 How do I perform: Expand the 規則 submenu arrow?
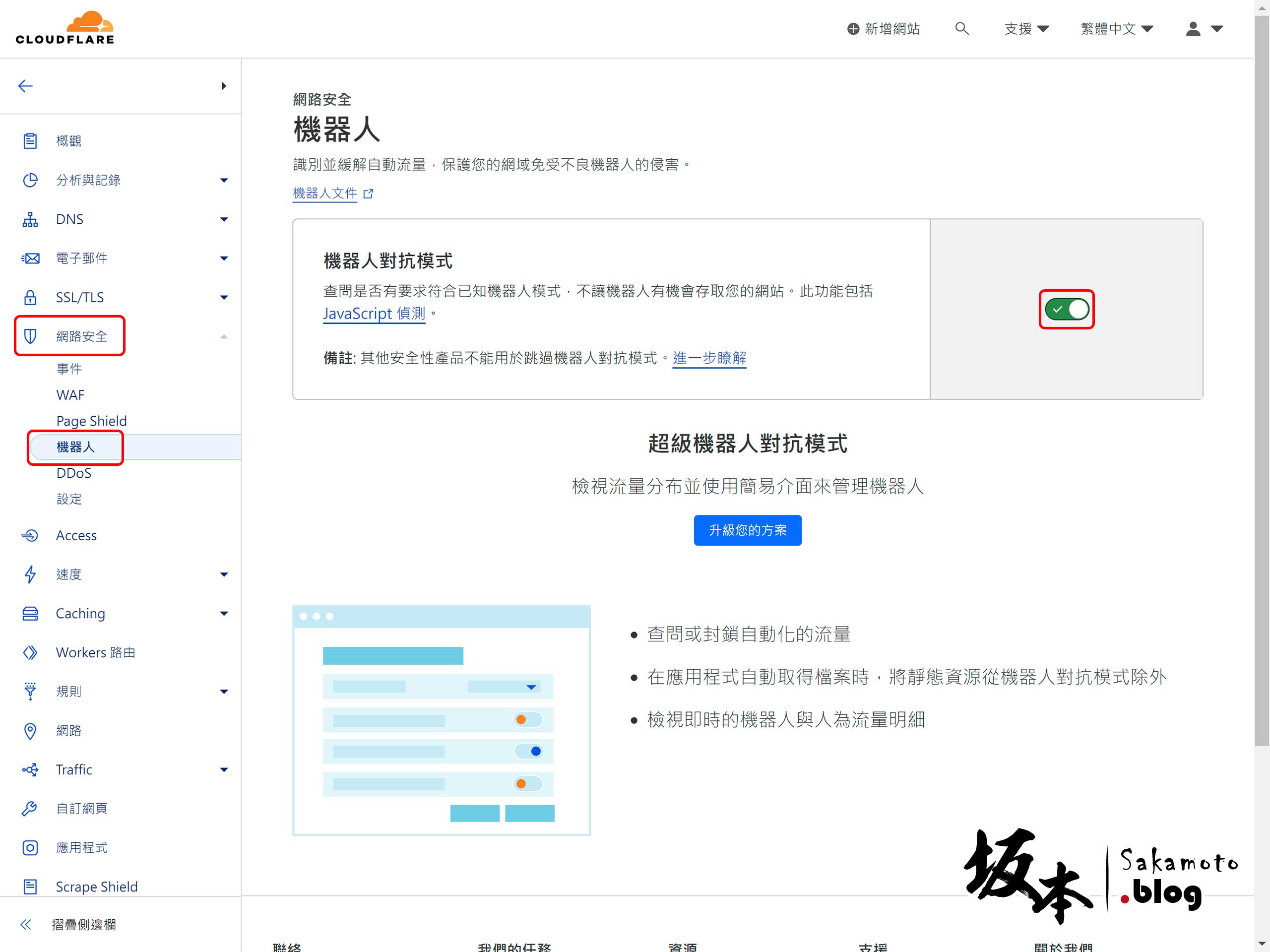click(224, 692)
